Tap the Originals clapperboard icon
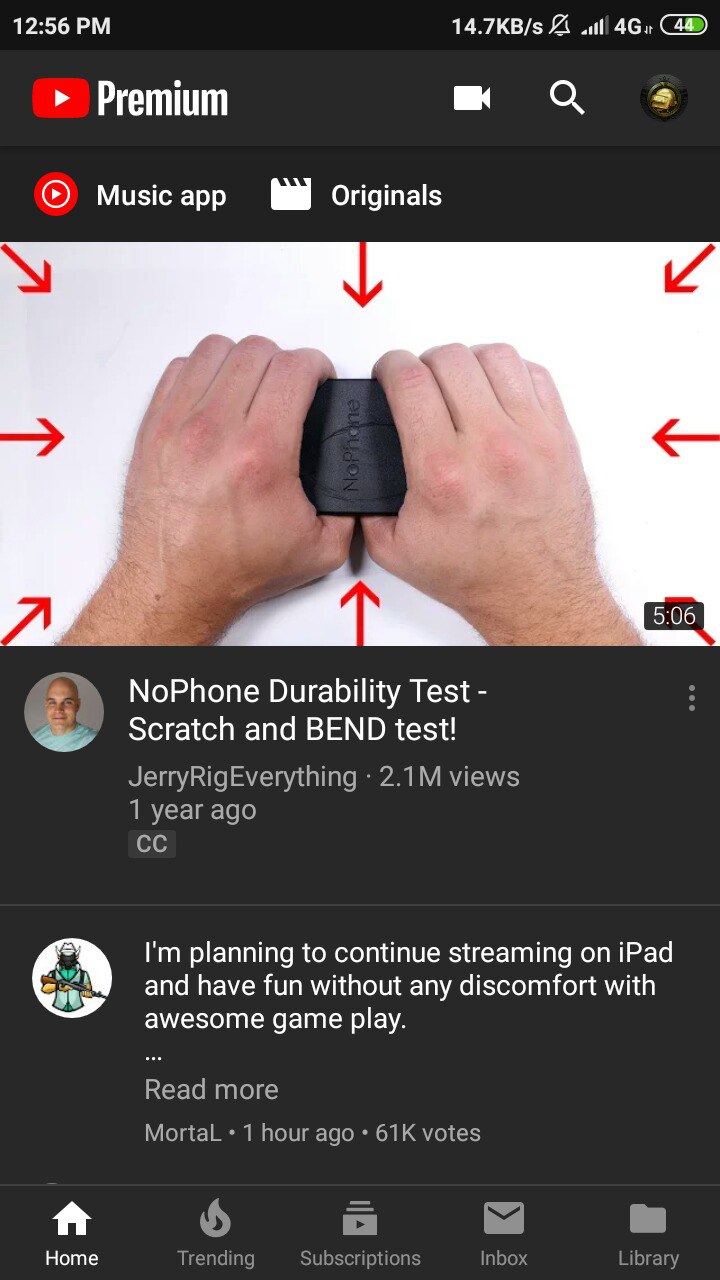 (x=291, y=194)
